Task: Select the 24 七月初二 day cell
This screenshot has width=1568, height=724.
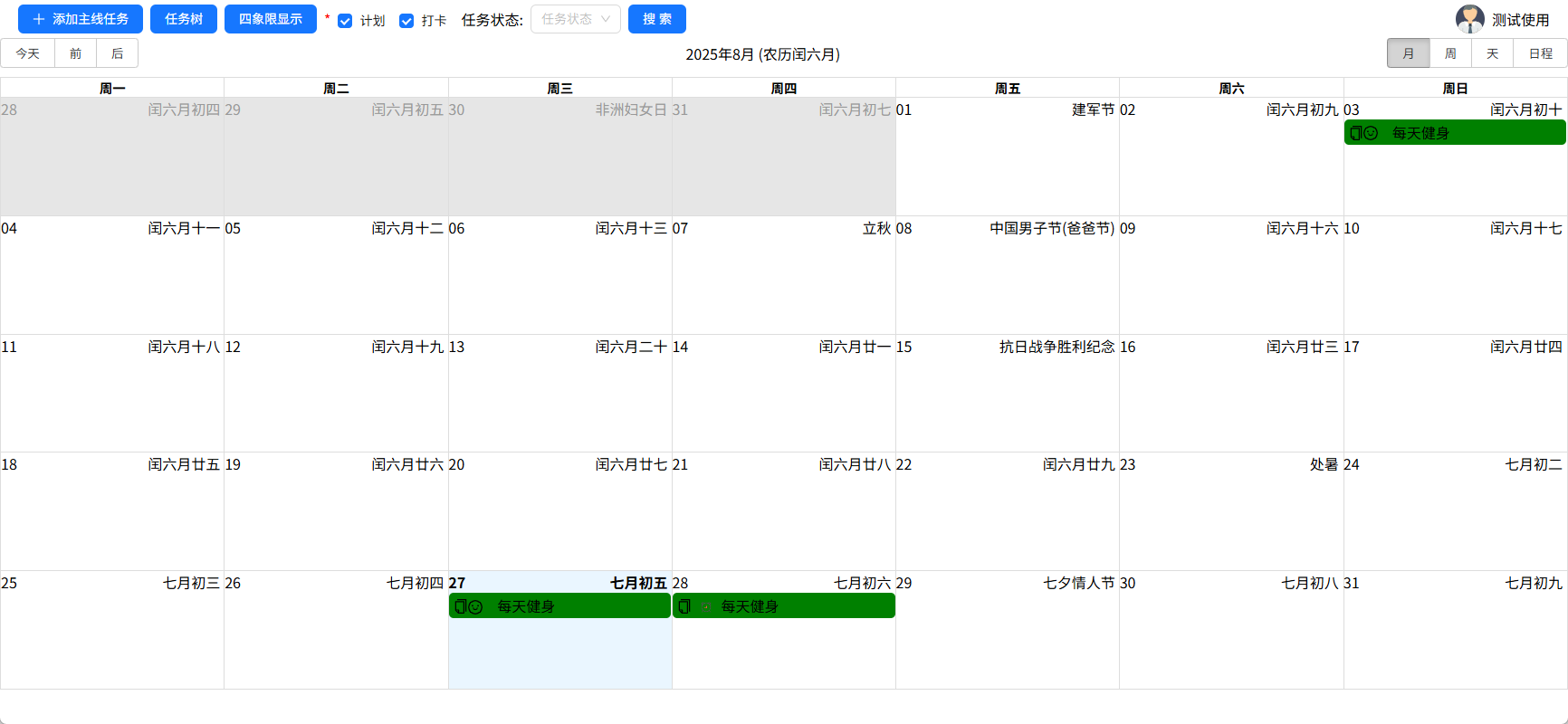Action: point(1455,511)
